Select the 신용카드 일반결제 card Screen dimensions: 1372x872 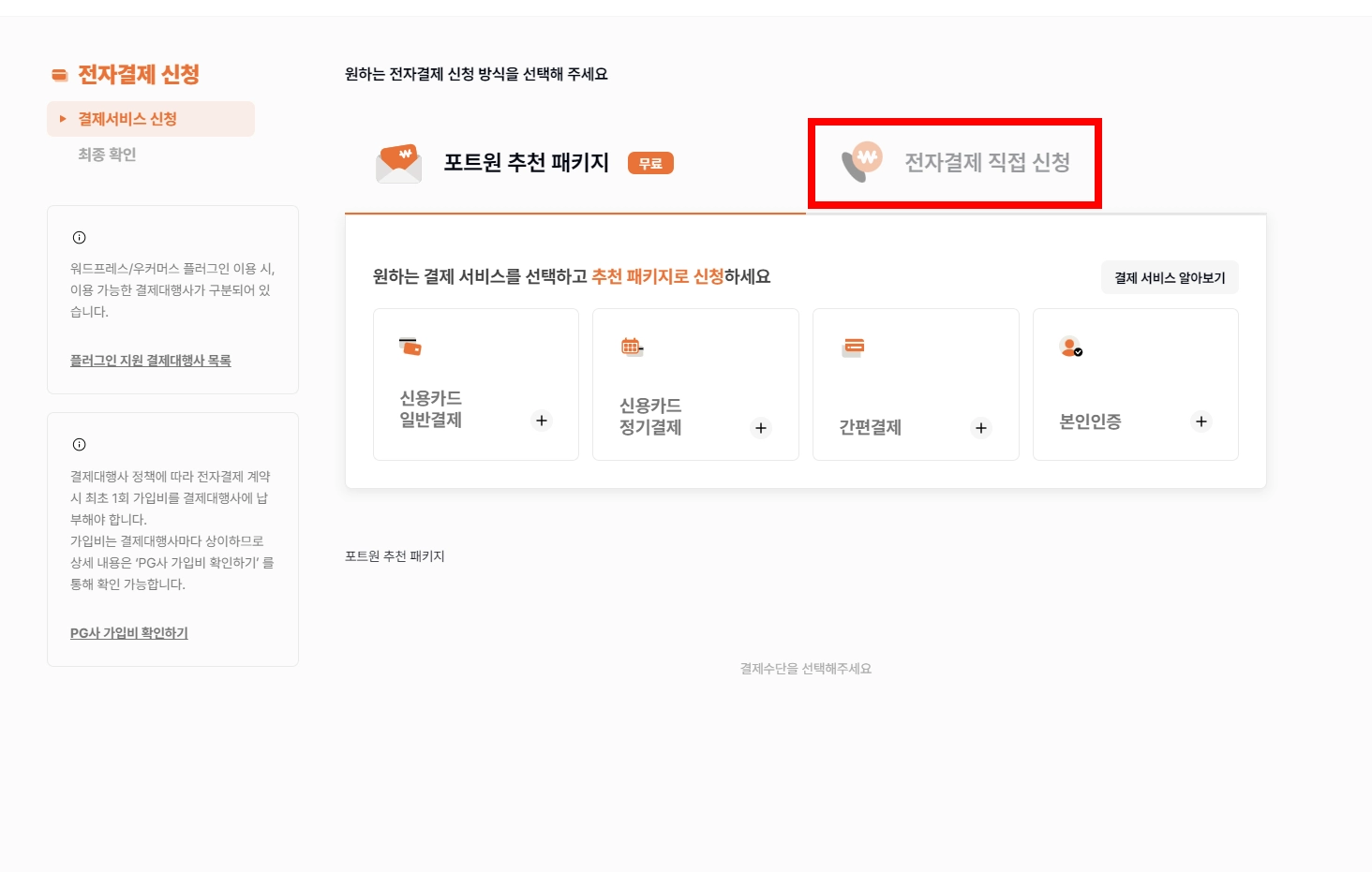pyautogui.click(x=476, y=384)
